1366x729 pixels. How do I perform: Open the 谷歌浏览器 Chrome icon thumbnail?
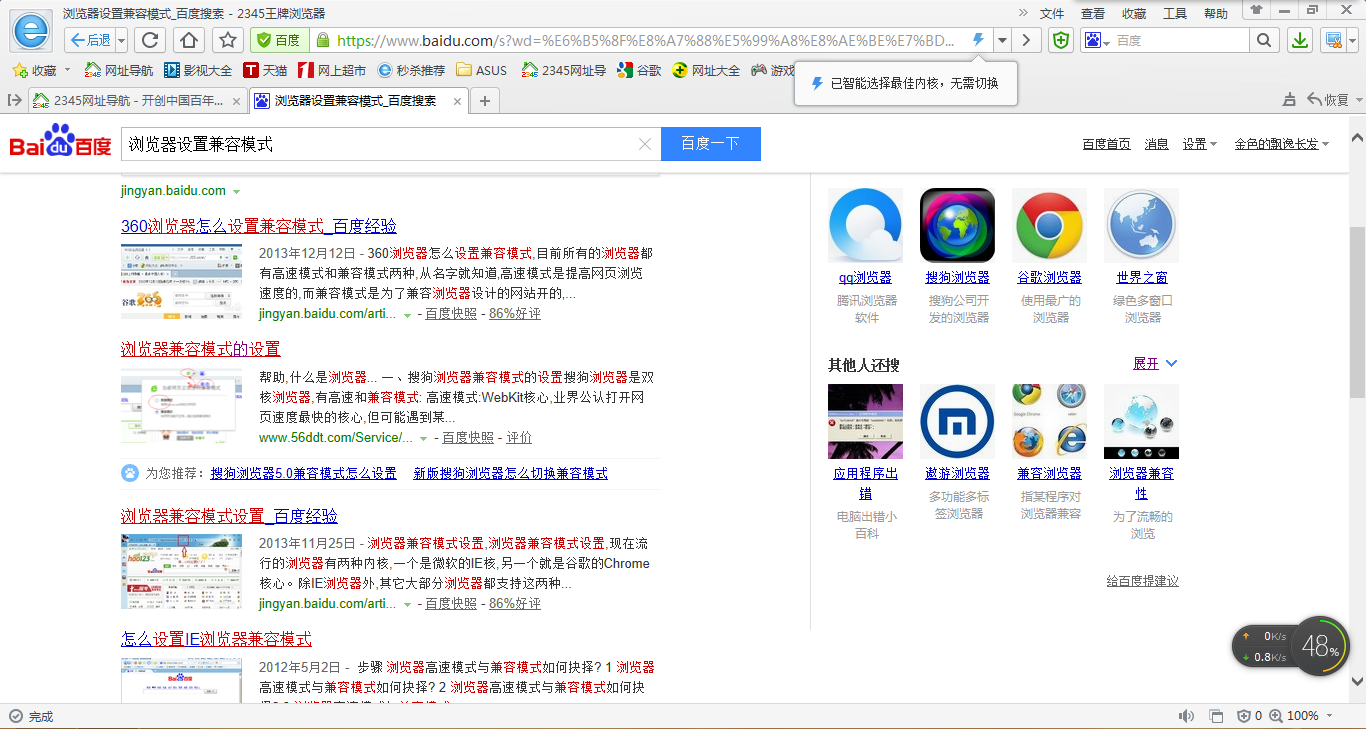pos(1049,225)
